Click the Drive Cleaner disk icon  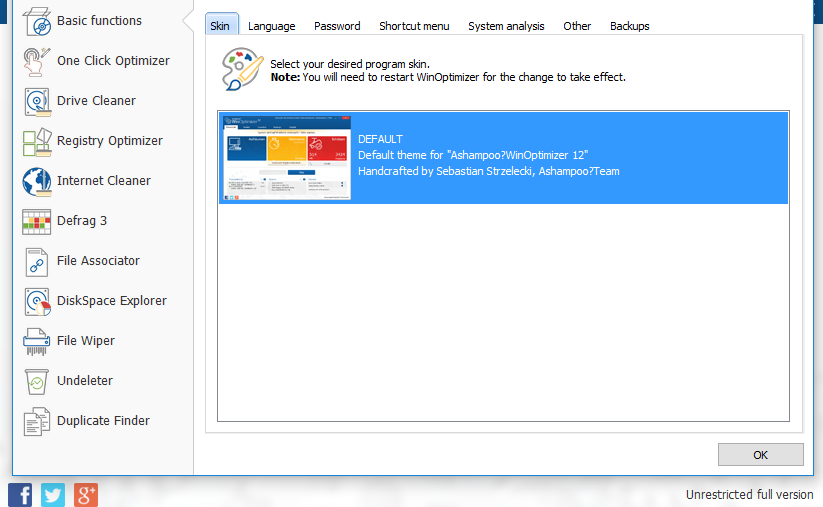tap(37, 101)
